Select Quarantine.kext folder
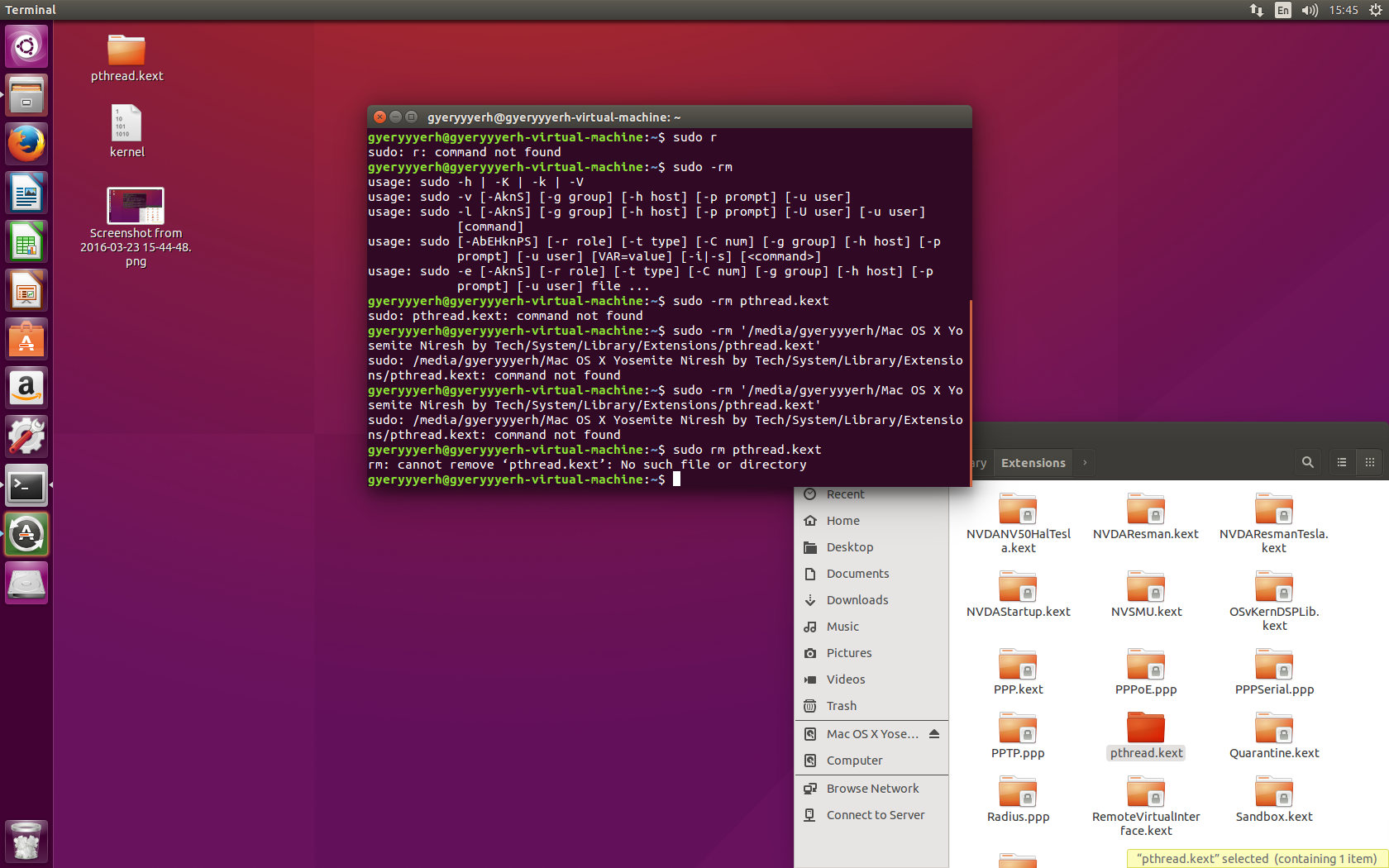Screen dimensions: 1389x868 point(1274,736)
